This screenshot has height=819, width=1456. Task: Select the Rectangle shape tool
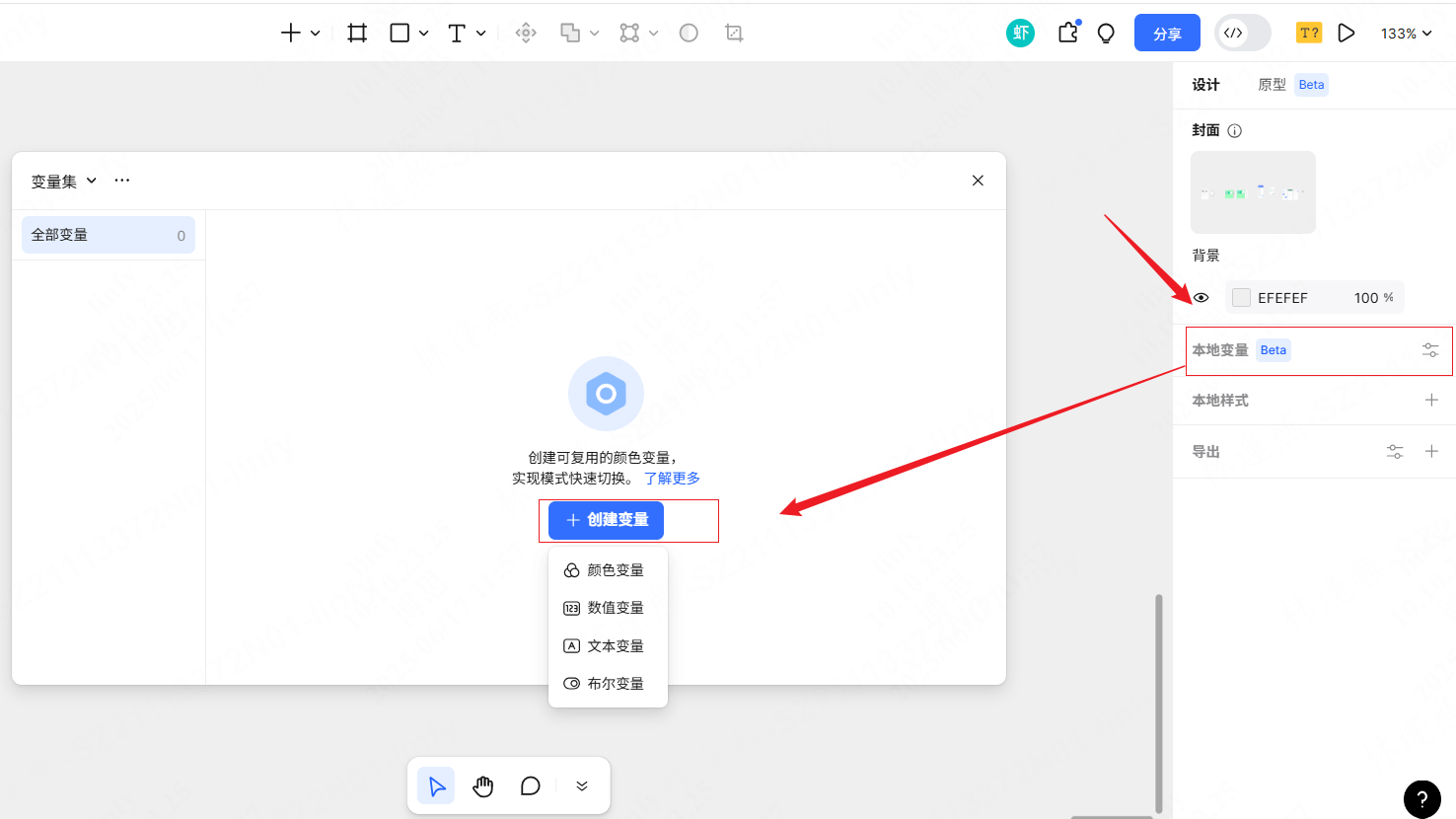(400, 34)
